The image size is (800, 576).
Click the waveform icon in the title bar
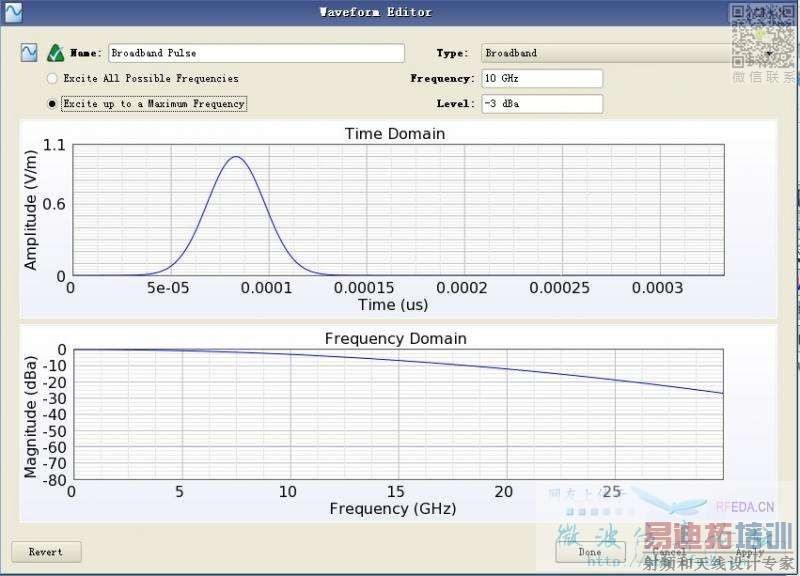coord(14,12)
